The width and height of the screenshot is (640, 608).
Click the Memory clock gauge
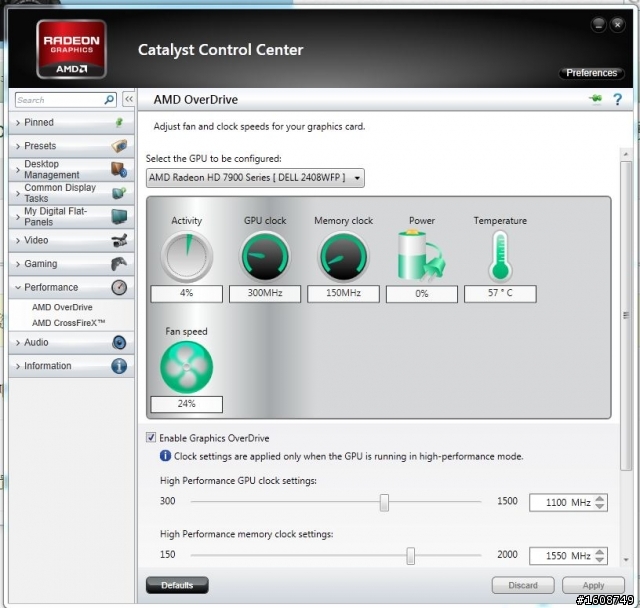[x=343, y=256]
